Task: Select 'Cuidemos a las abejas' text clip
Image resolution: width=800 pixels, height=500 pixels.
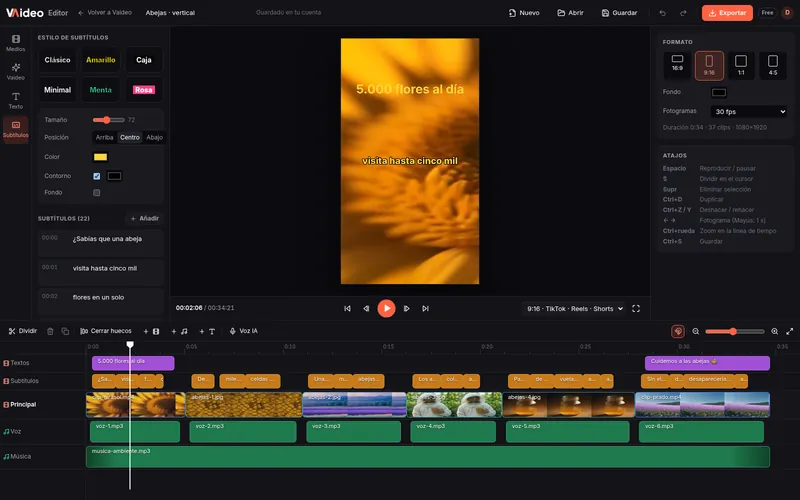Action: pyautogui.click(x=707, y=363)
